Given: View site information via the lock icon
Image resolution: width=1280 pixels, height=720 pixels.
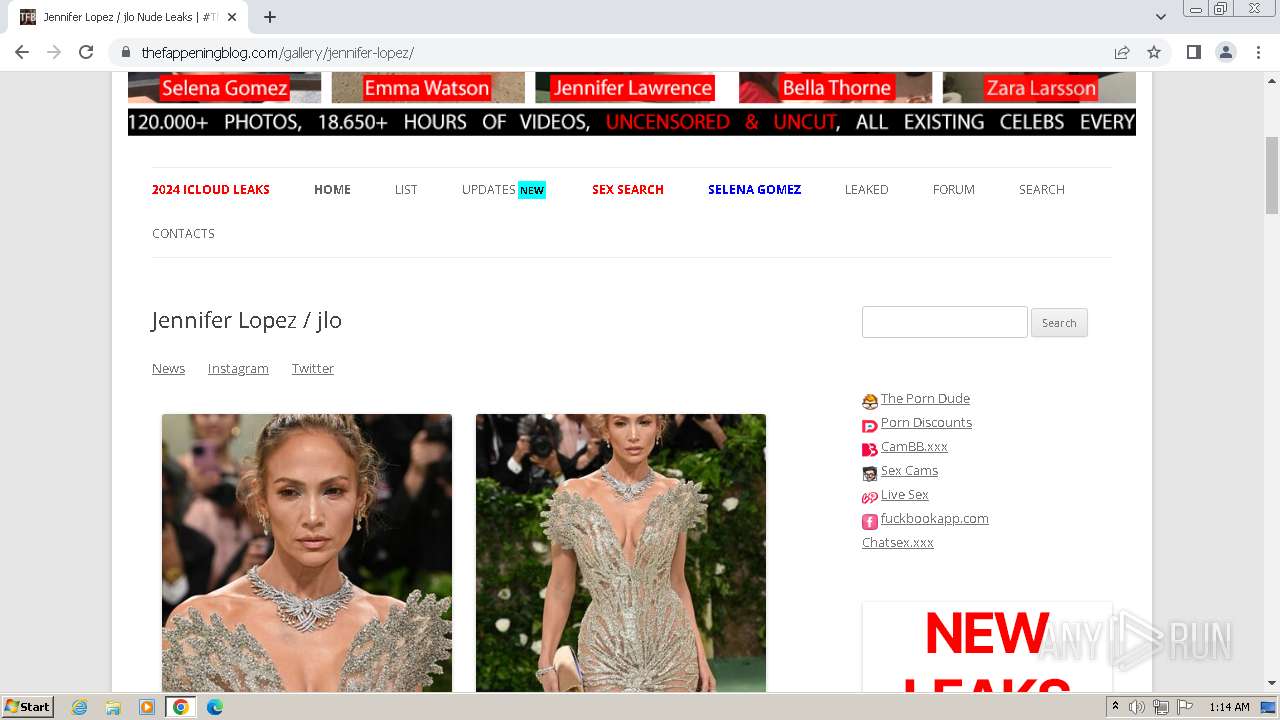Looking at the screenshot, I should [x=126, y=52].
